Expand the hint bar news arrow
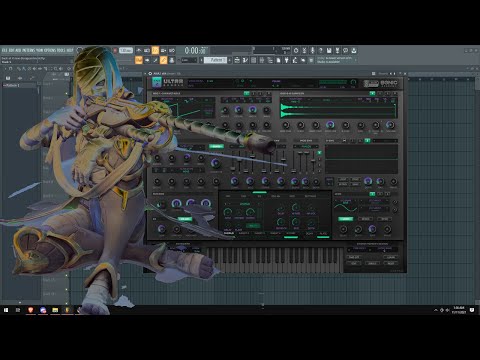The width and height of the screenshot is (480, 360). coord(356,60)
